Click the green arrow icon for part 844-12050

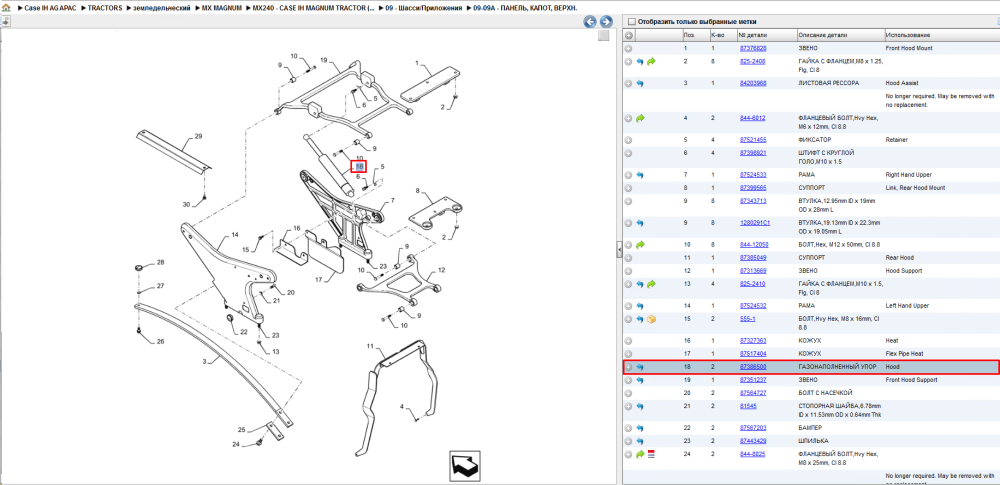point(640,244)
